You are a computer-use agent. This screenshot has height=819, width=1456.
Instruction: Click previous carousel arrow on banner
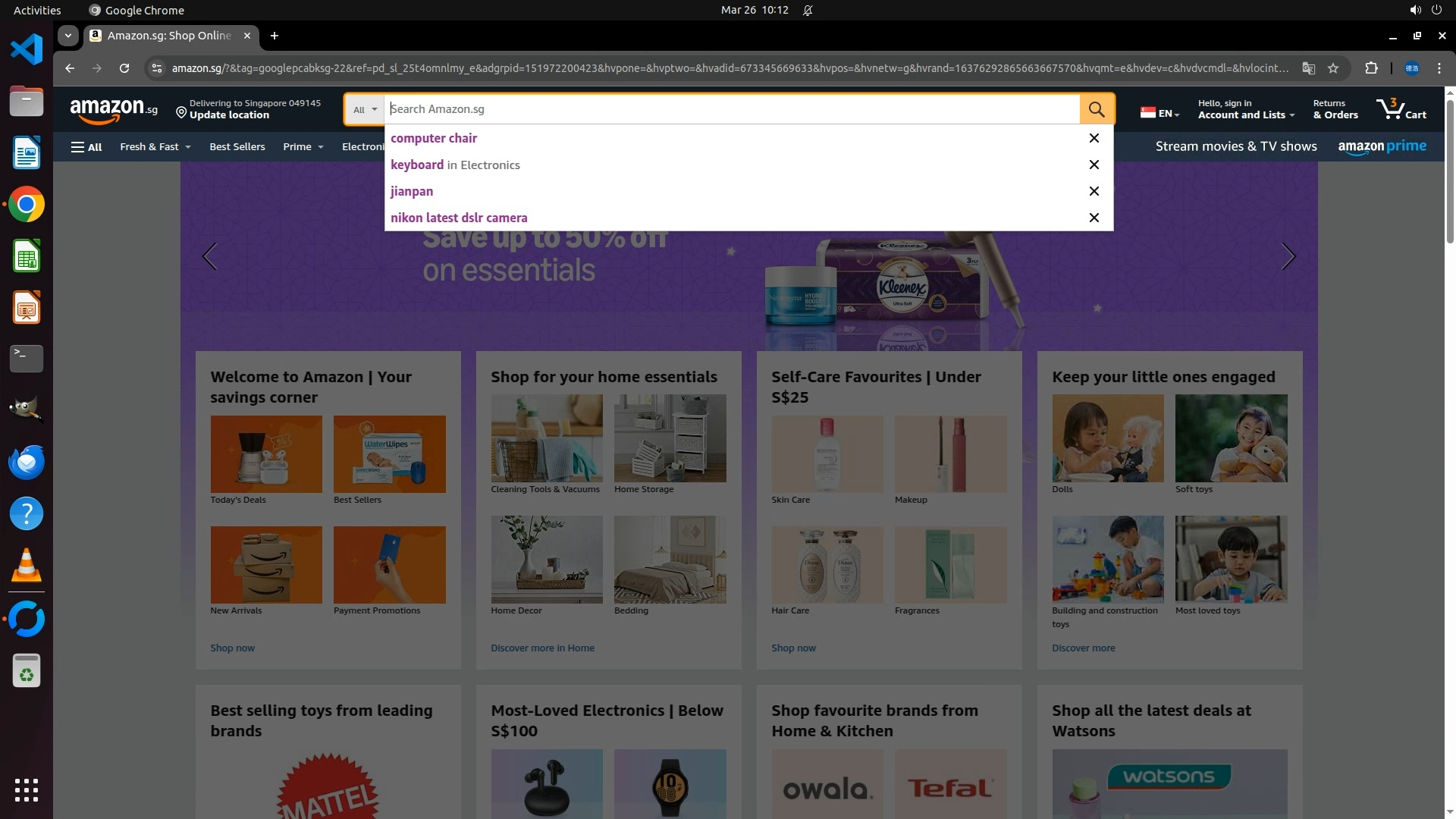[210, 256]
